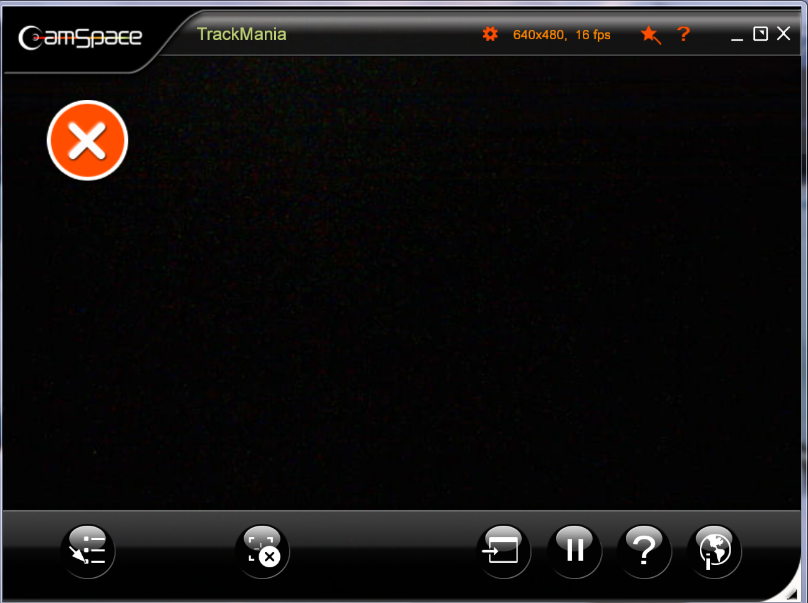
Task: Maximize the CamSpace window
Action: point(760,34)
